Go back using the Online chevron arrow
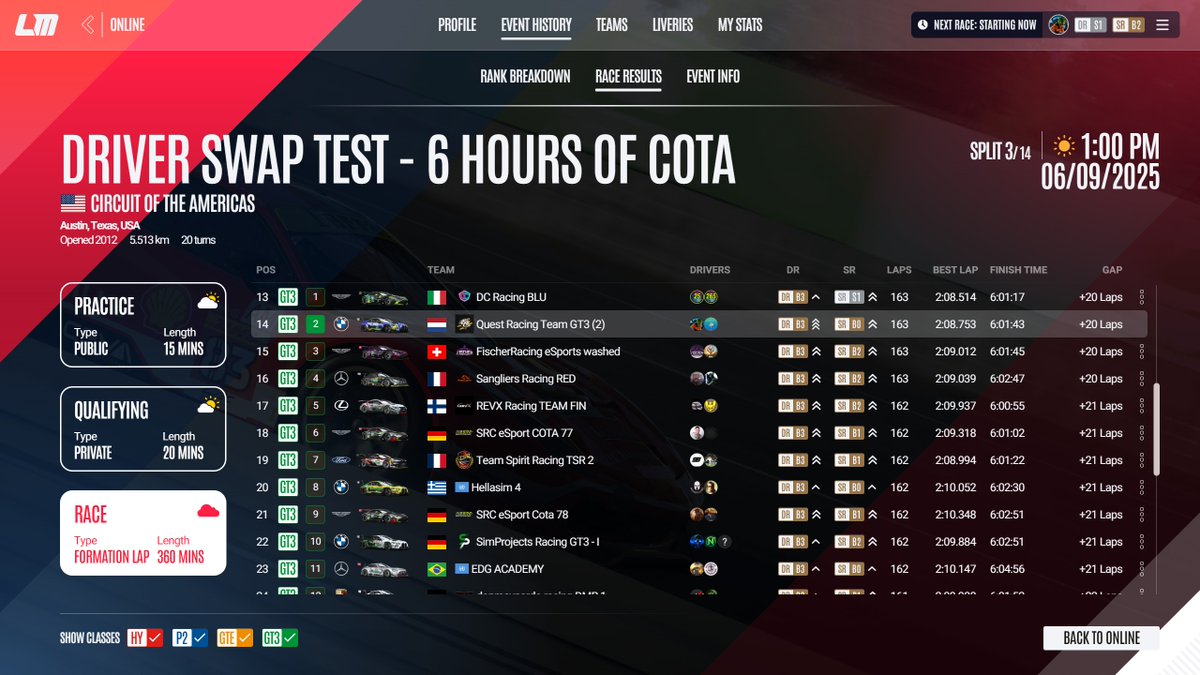The image size is (1200, 675). pyautogui.click(x=88, y=25)
